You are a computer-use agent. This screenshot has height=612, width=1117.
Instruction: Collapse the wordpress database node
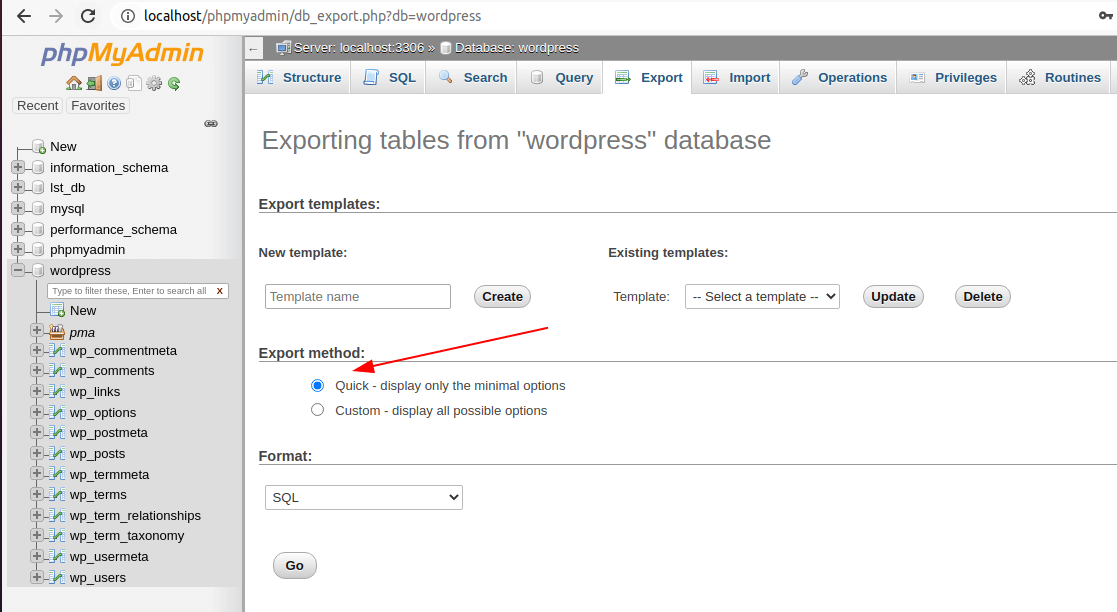point(18,270)
